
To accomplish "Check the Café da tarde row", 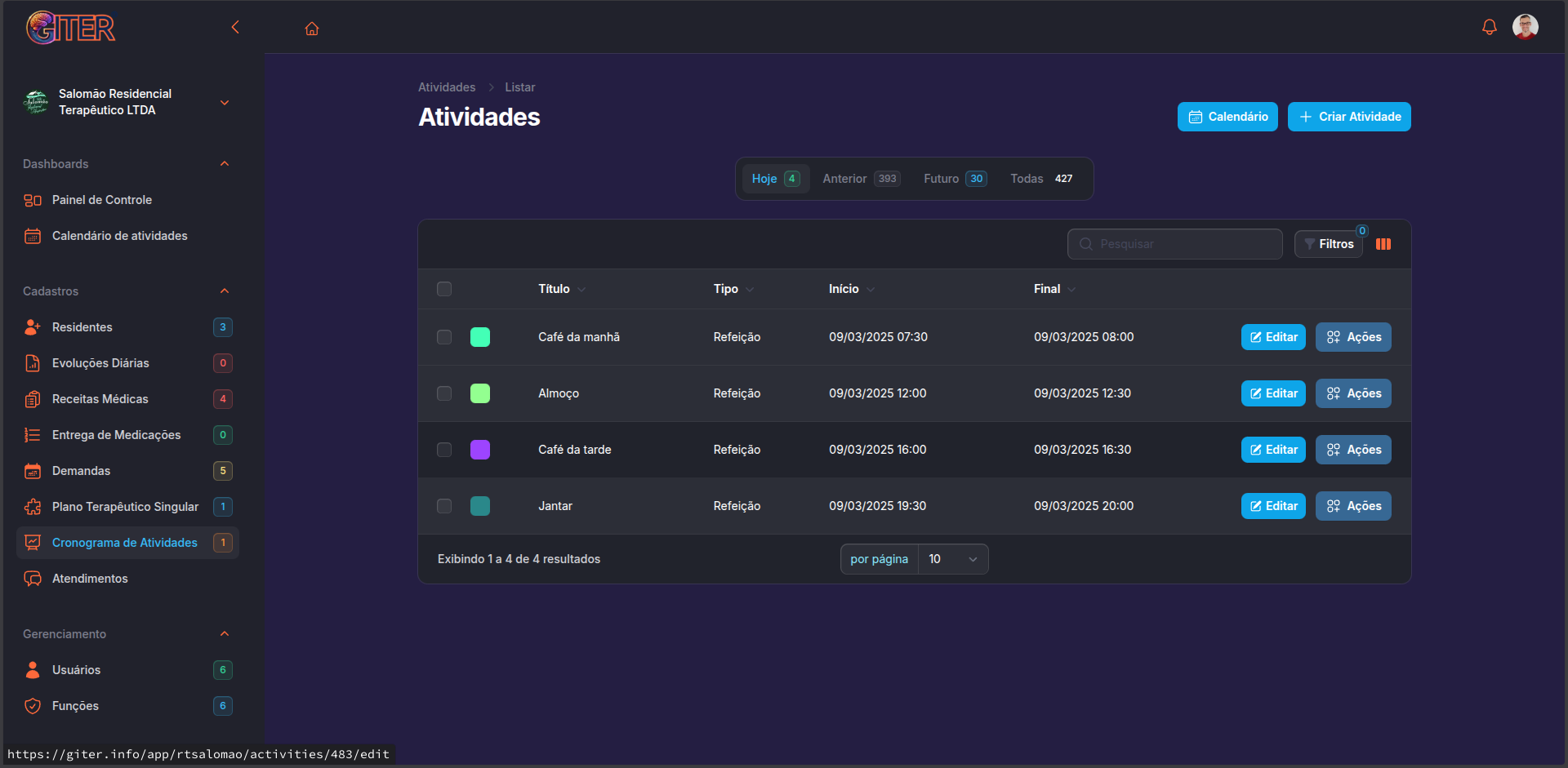I will [x=444, y=450].
